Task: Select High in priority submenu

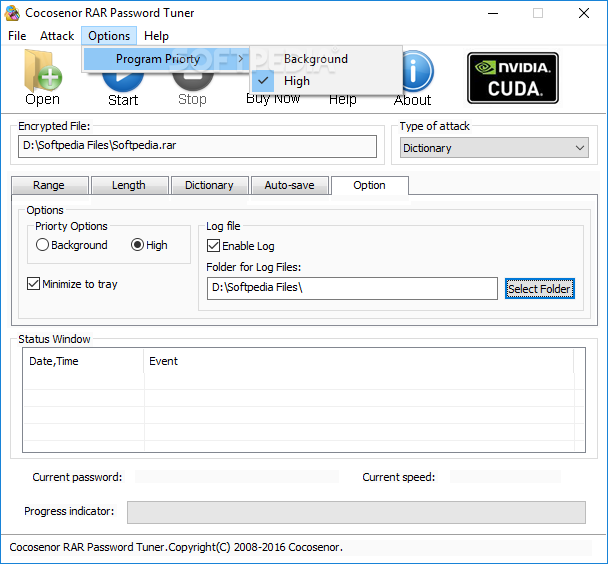Action: [326, 81]
